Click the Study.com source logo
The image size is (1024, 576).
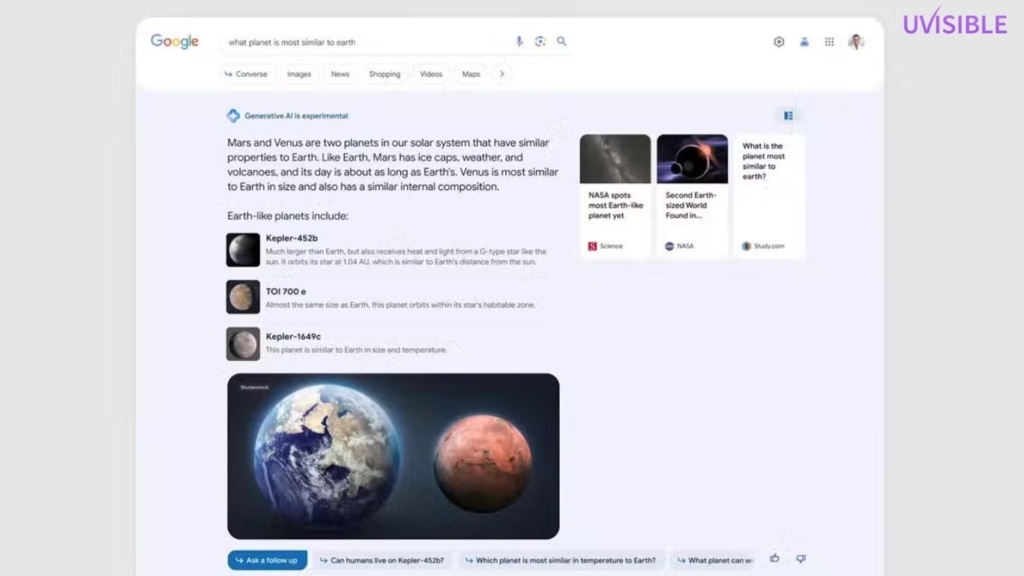746,246
